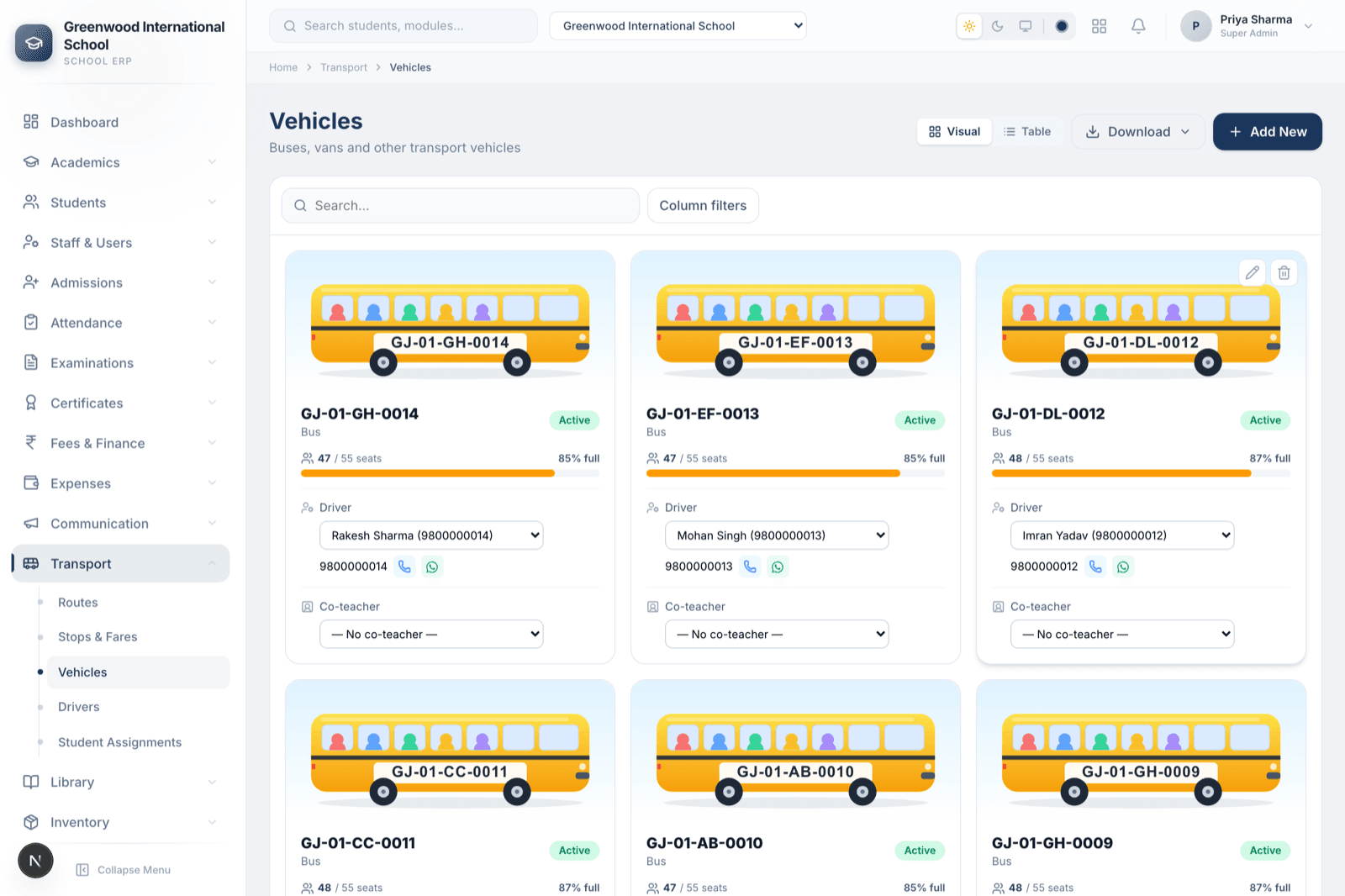Click the GJ-01-CC-0011 card title

[x=358, y=843]
